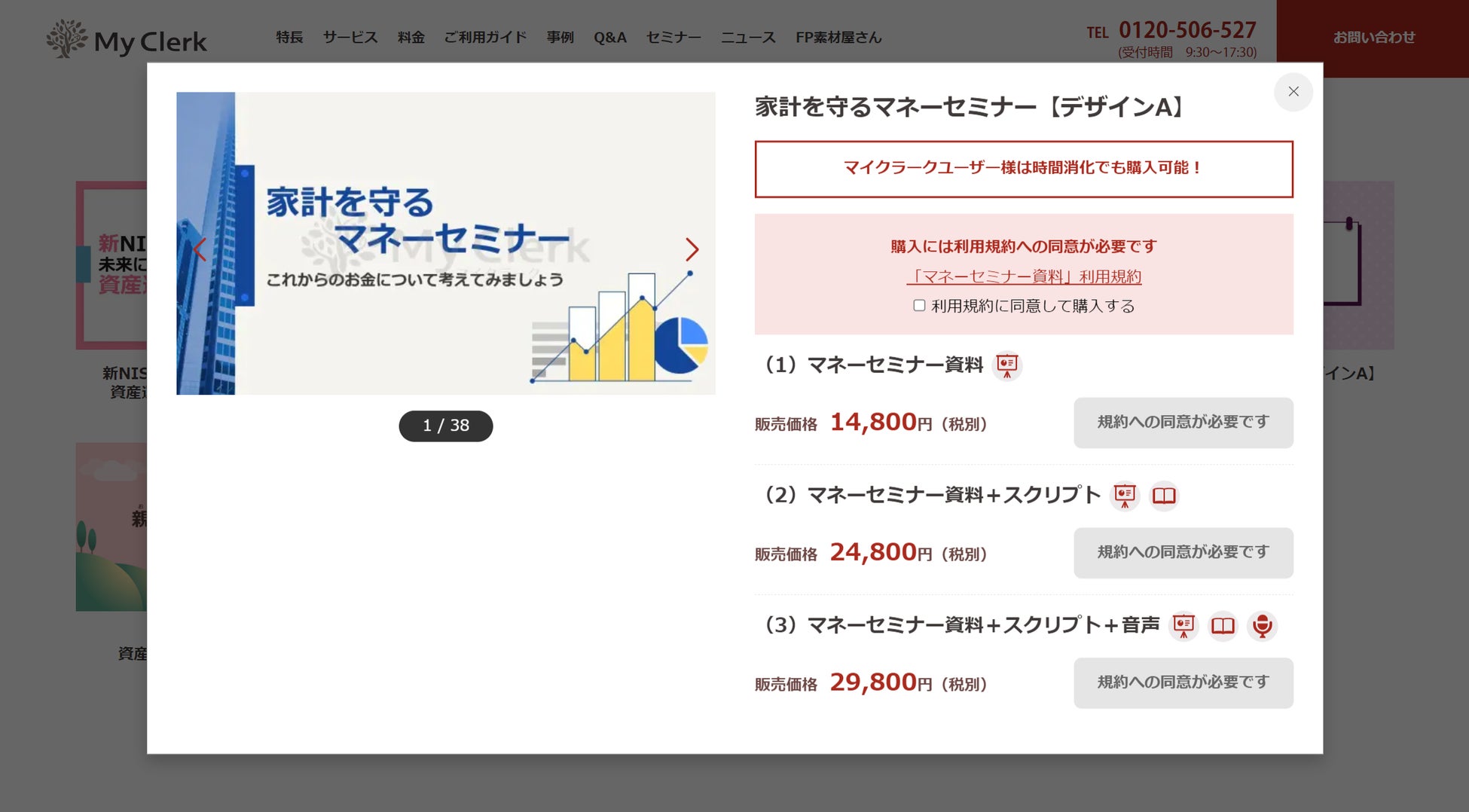Click the 0120-506-527 phone number
Image resolution: width=1469 pixels, height=812 pixels.
(x=1187, y=30)
